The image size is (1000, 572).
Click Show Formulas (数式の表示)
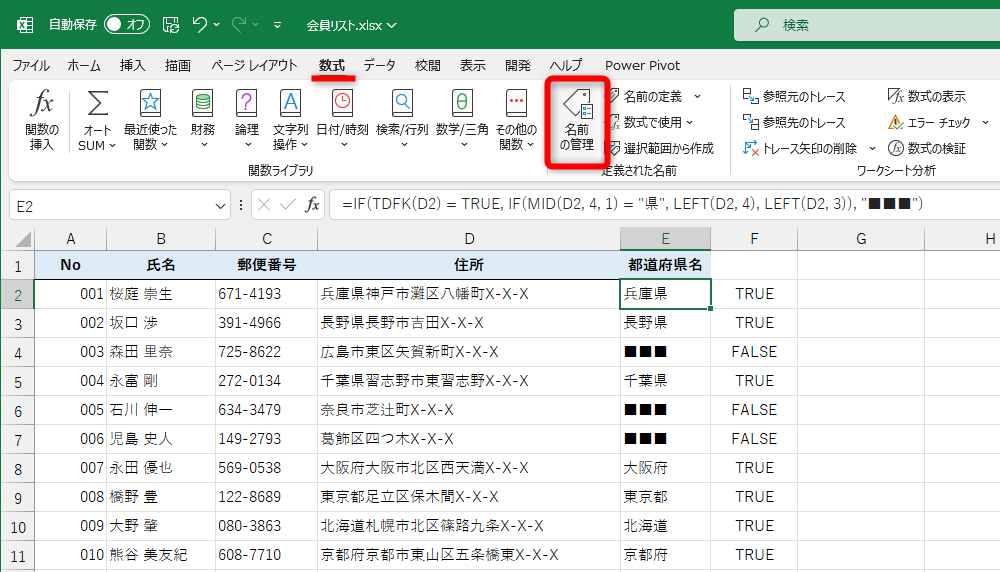coord(927,96)
